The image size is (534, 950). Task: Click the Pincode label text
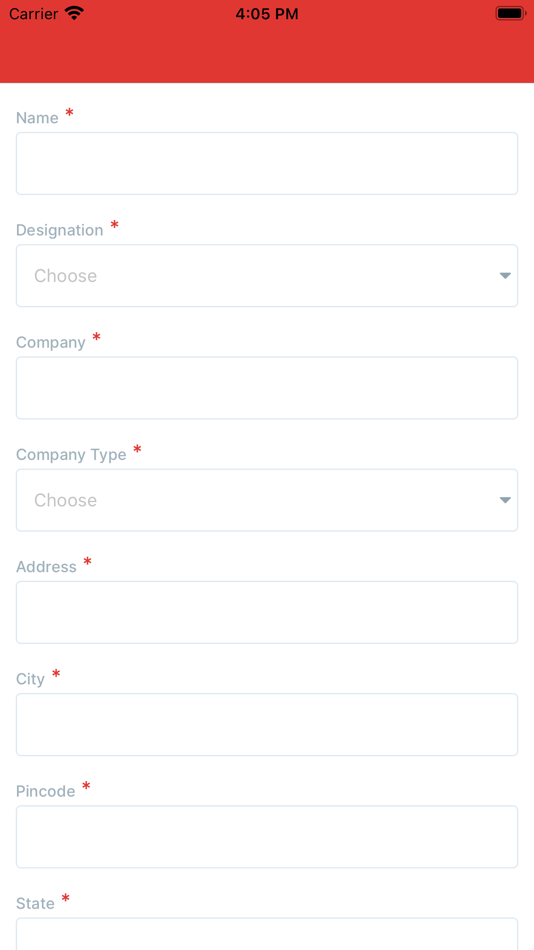point(45,791)
